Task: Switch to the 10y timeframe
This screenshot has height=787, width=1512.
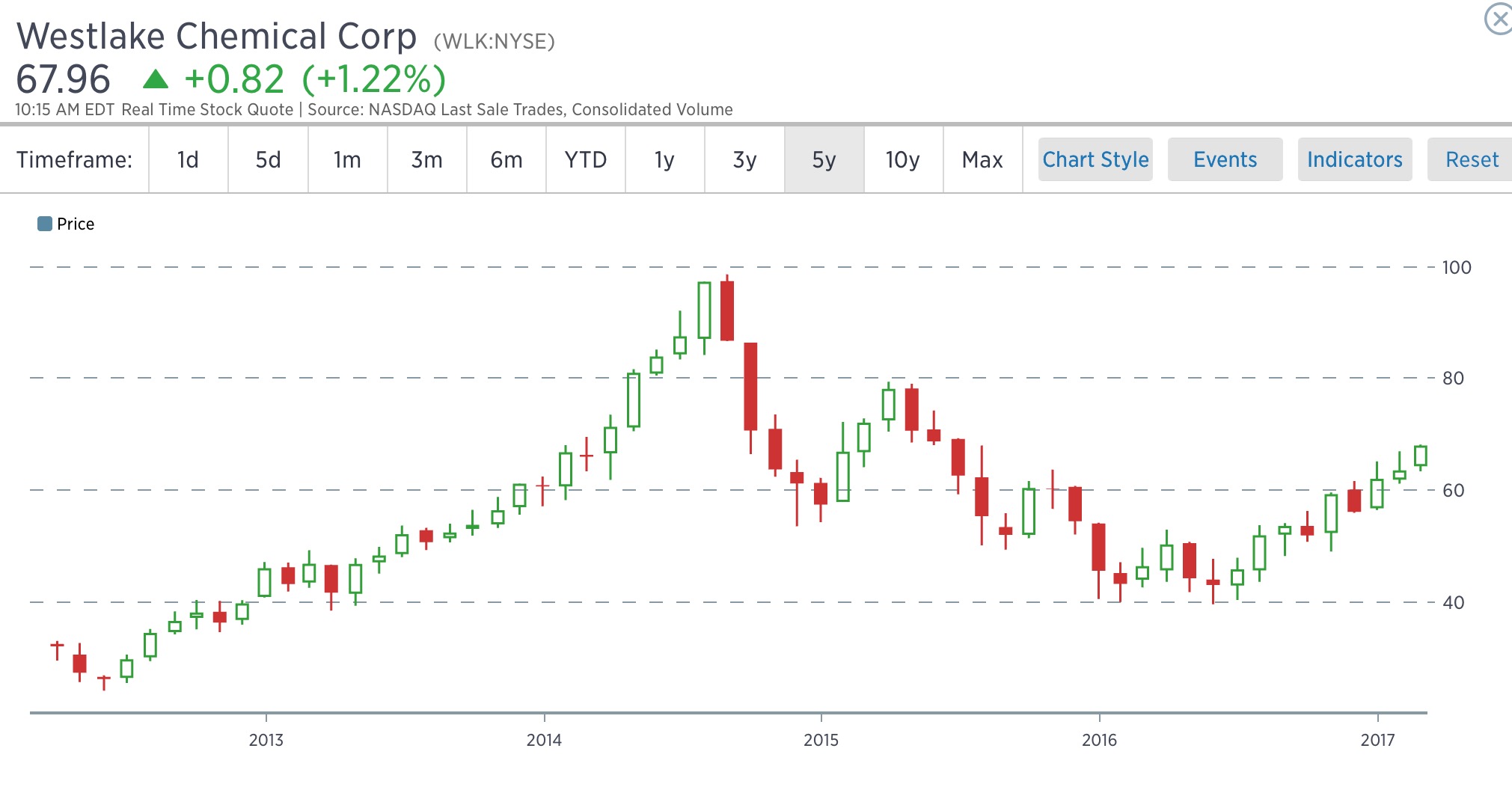Action: [903, 159]
